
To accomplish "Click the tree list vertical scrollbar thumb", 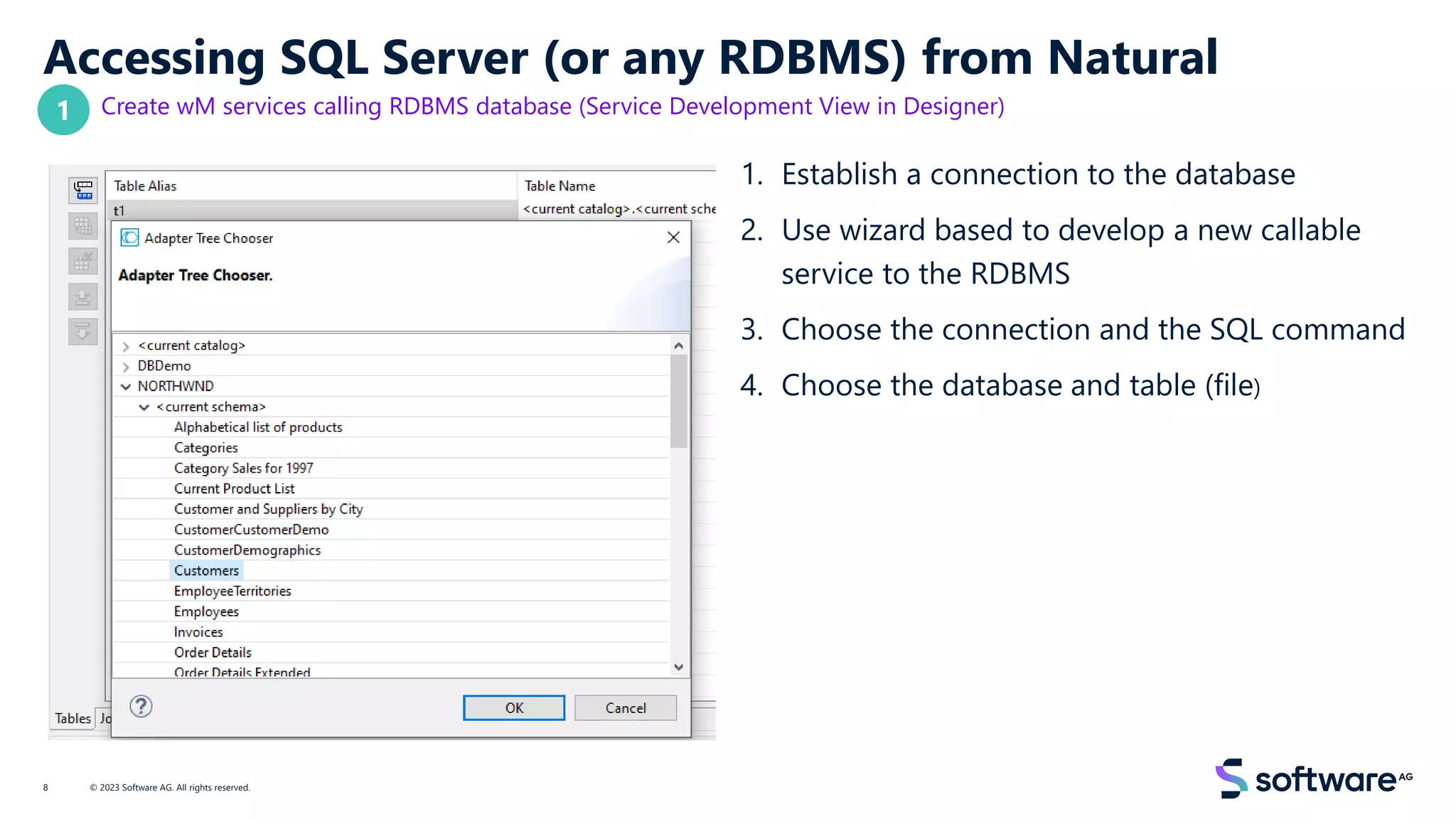I will 679,401.
